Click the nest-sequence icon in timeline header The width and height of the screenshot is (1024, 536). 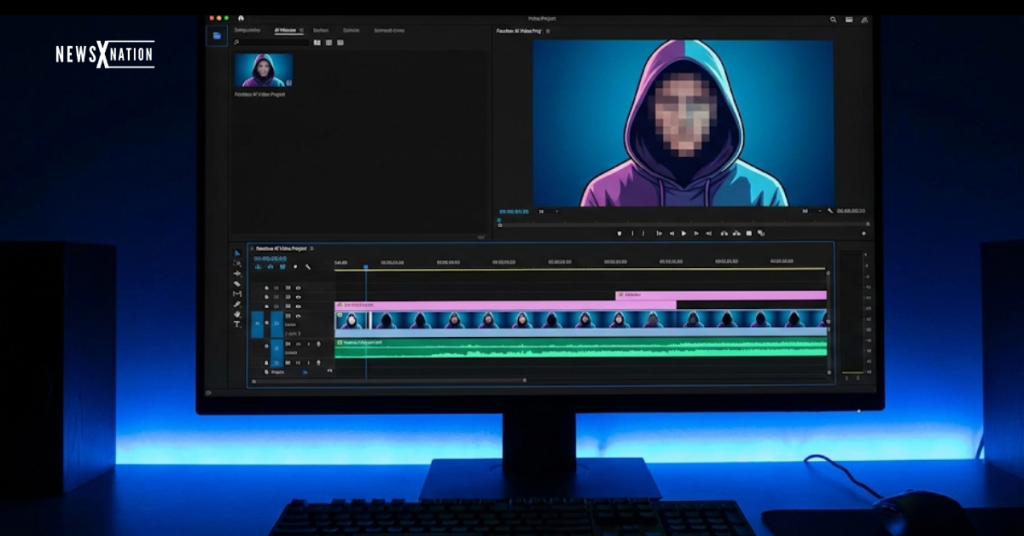point(258,267)
